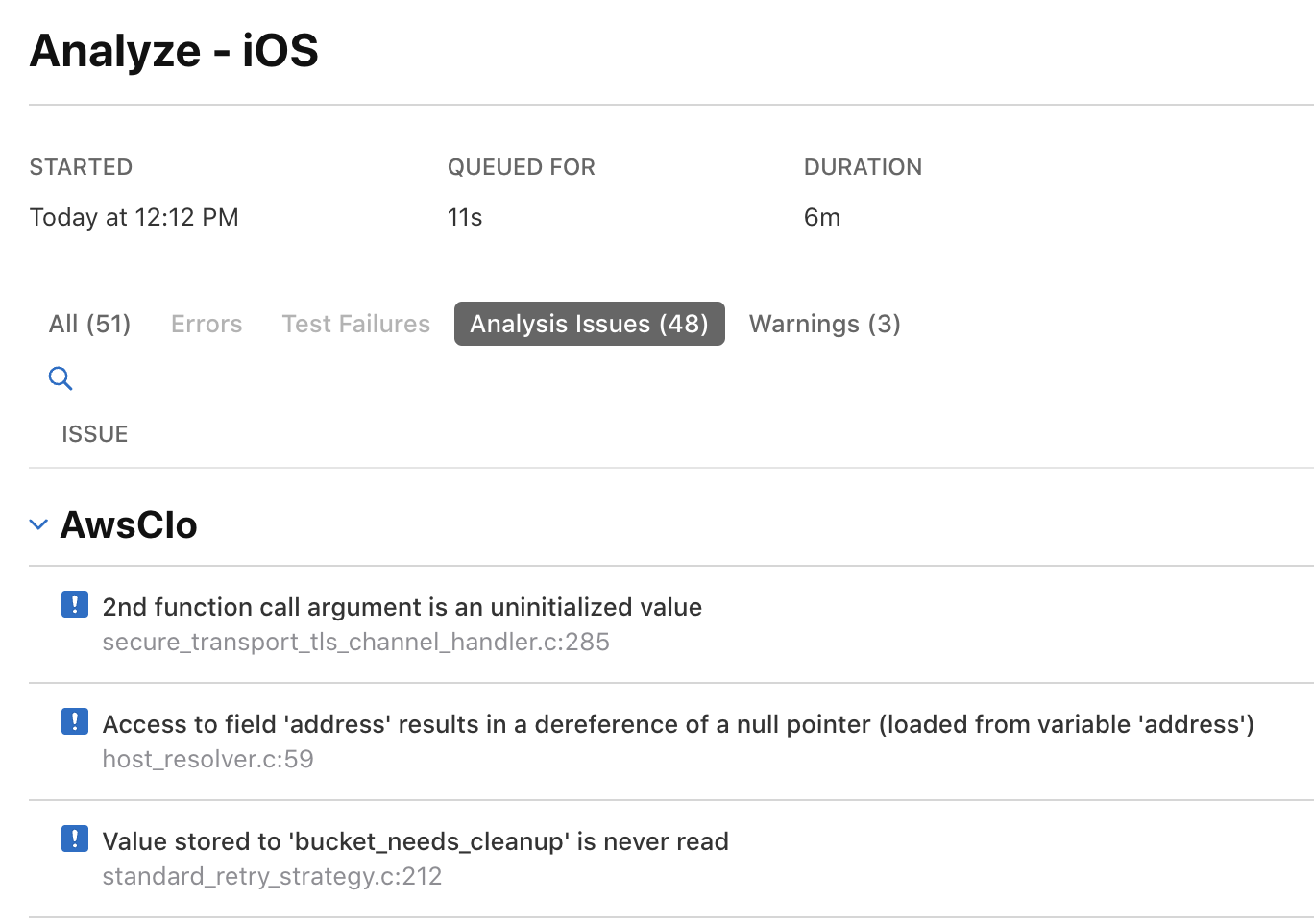Screen dimensions: 1314x924
Task: Show the Warnings (3) tab
Action: pyautogui.click(x=824, y=324)
